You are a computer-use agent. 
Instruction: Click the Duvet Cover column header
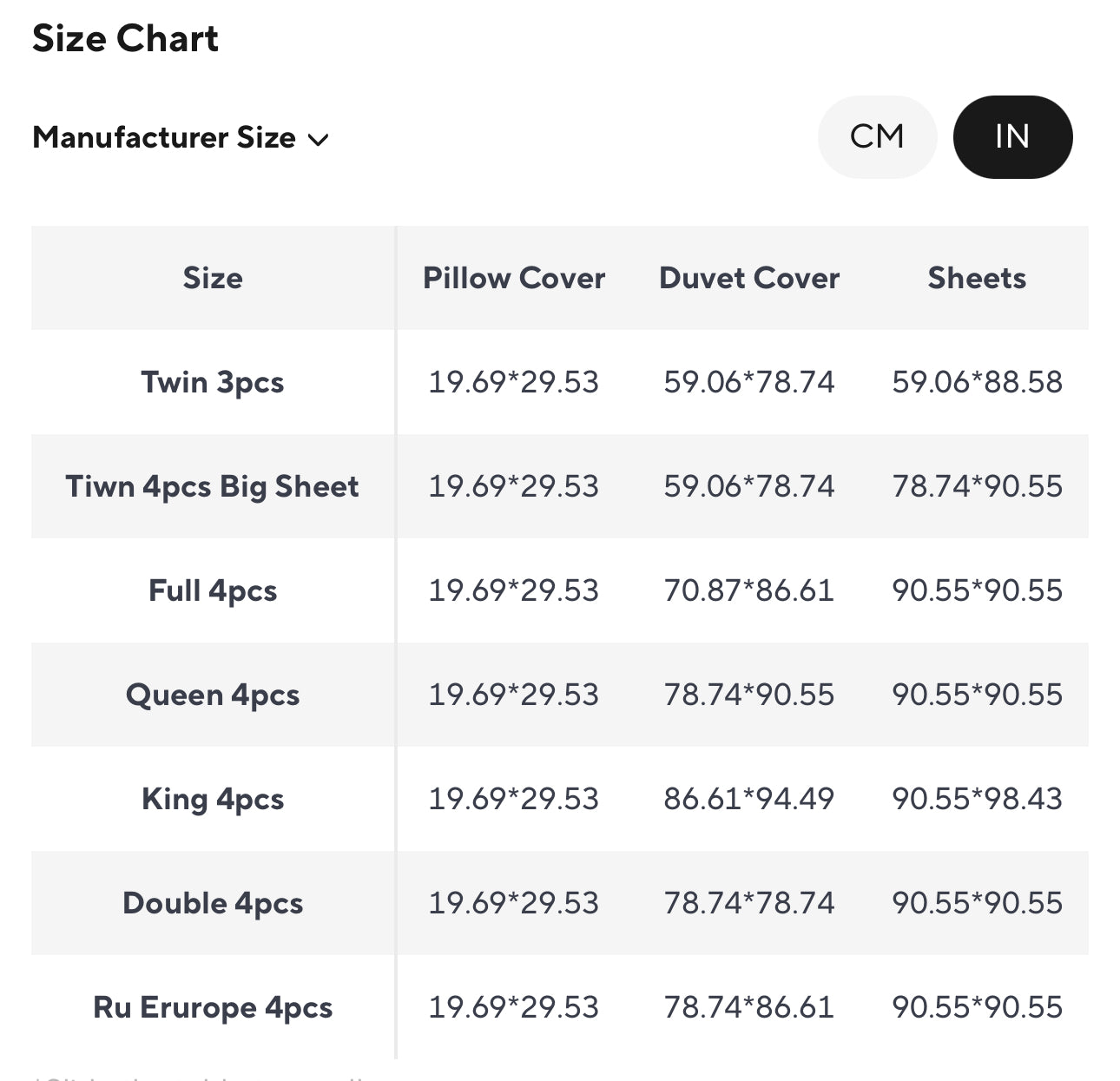tap(749, 278)
